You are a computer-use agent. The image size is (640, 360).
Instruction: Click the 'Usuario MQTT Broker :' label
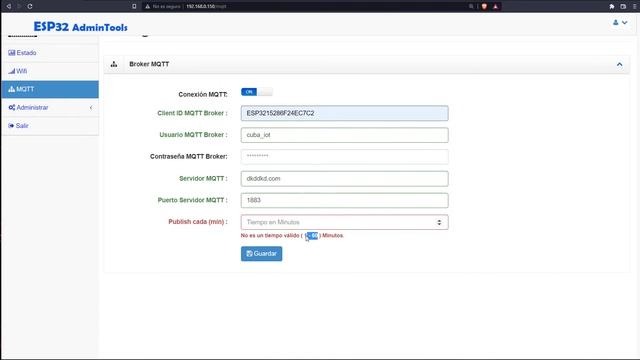(193, 135)
